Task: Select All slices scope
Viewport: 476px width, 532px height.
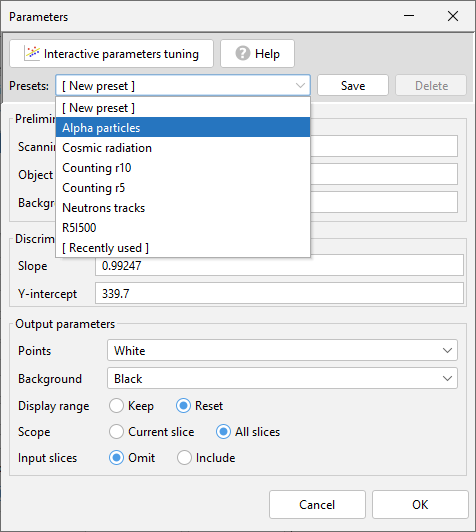Action: click(248, 432)
